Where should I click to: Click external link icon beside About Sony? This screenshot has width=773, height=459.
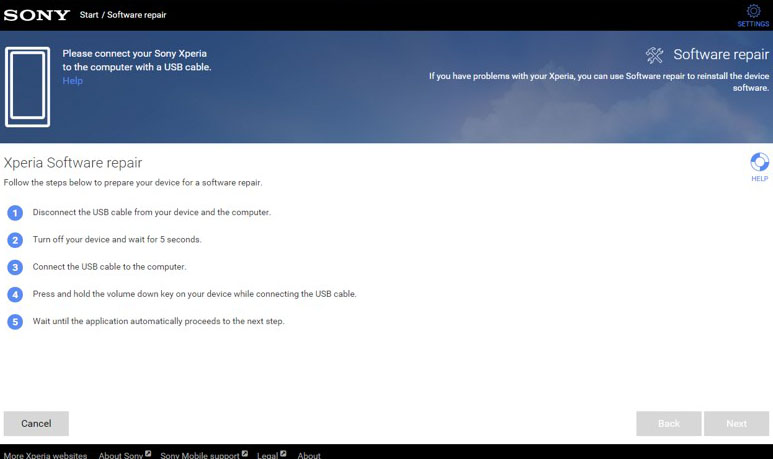point(148,454)
